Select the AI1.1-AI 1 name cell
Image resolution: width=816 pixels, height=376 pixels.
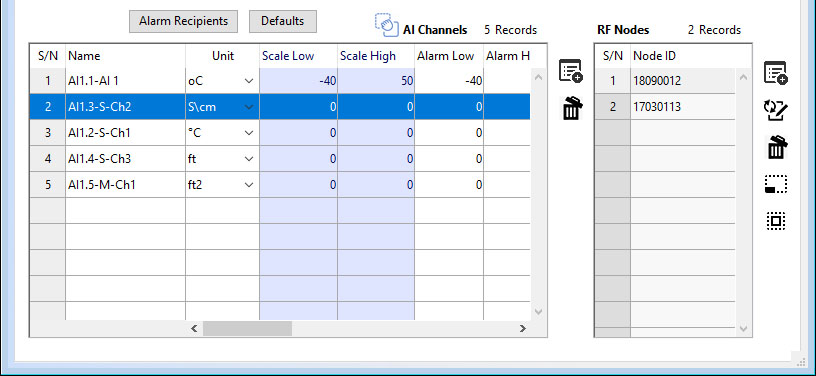[x=125, y=81]
